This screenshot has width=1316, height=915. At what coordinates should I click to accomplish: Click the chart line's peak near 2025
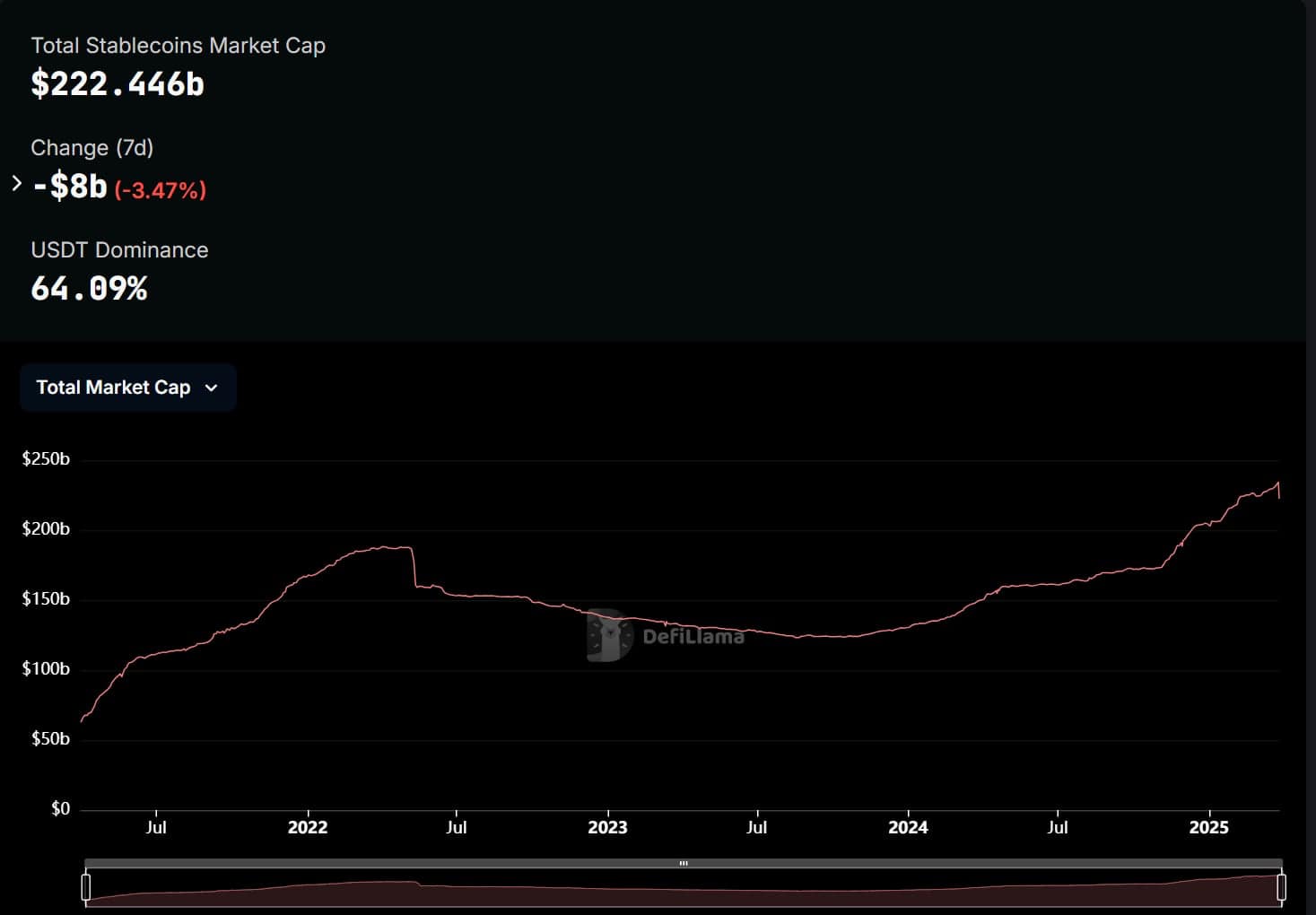(x=1277, y=484)
